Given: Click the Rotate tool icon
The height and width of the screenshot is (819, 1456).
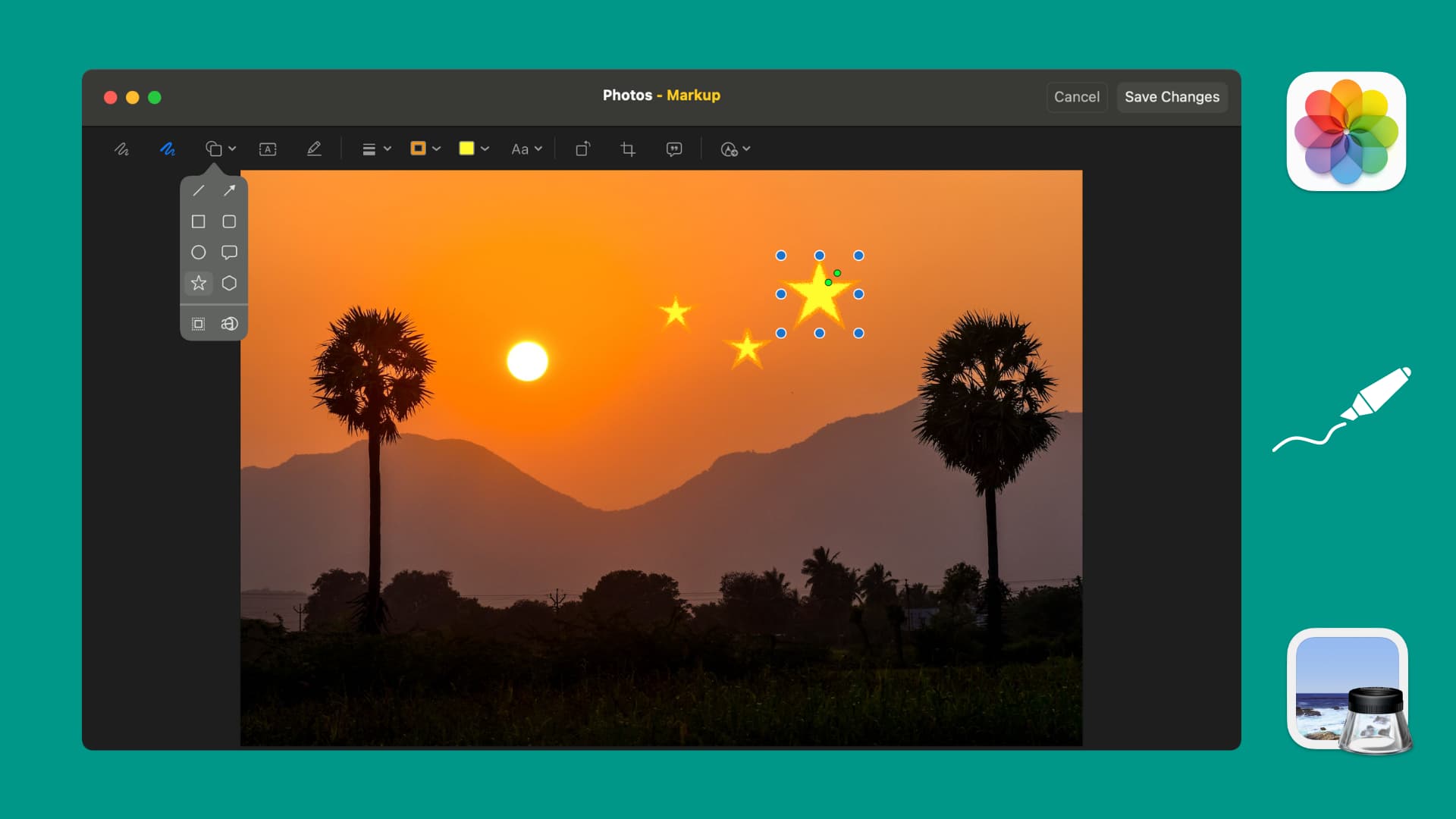Looking at the screenshot, I should [582, 149].
